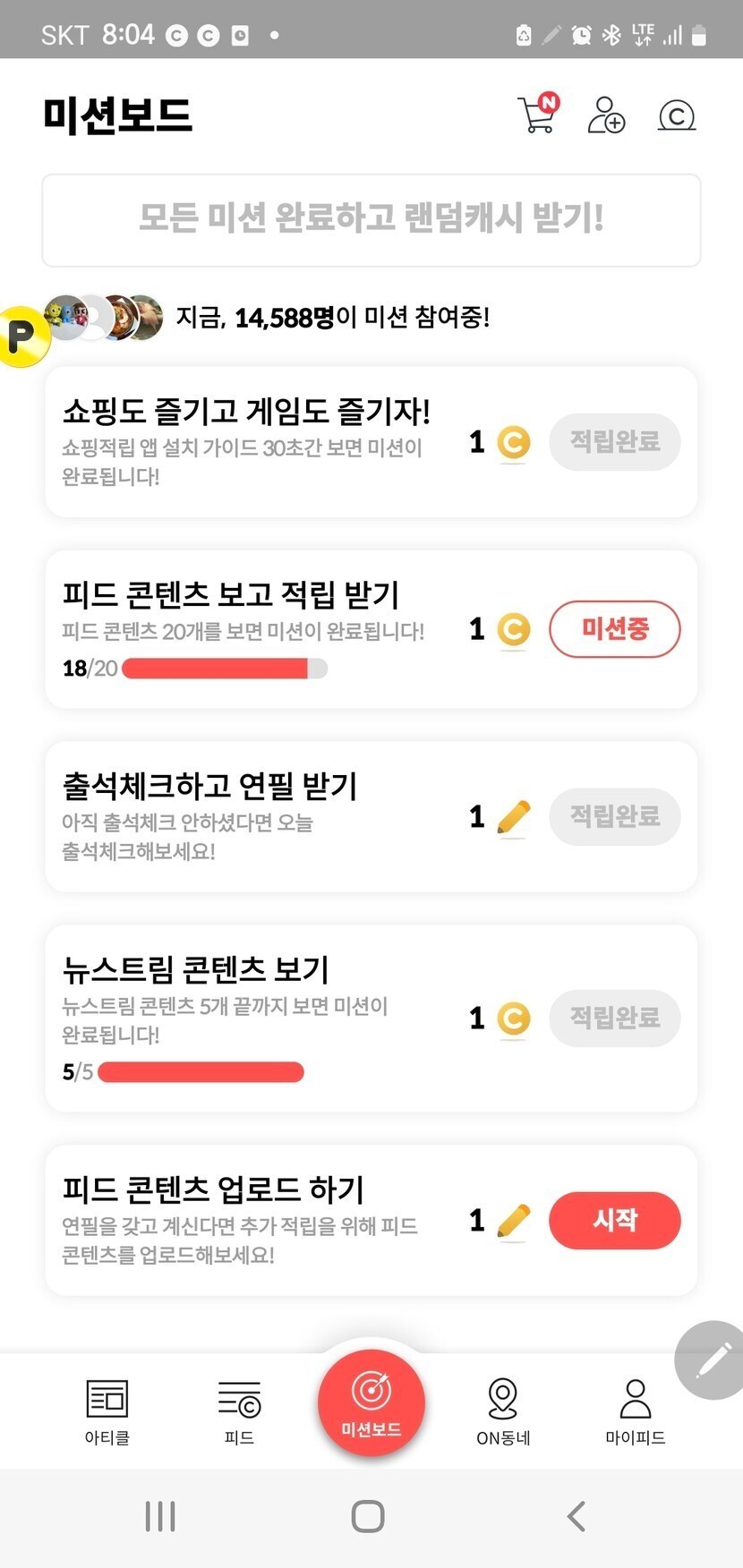Tap 모든 미션 완료하고 랜덤캐시 받기 banner
The width and height of the screenshot is (743, 1568).
(x=371, y=220)
